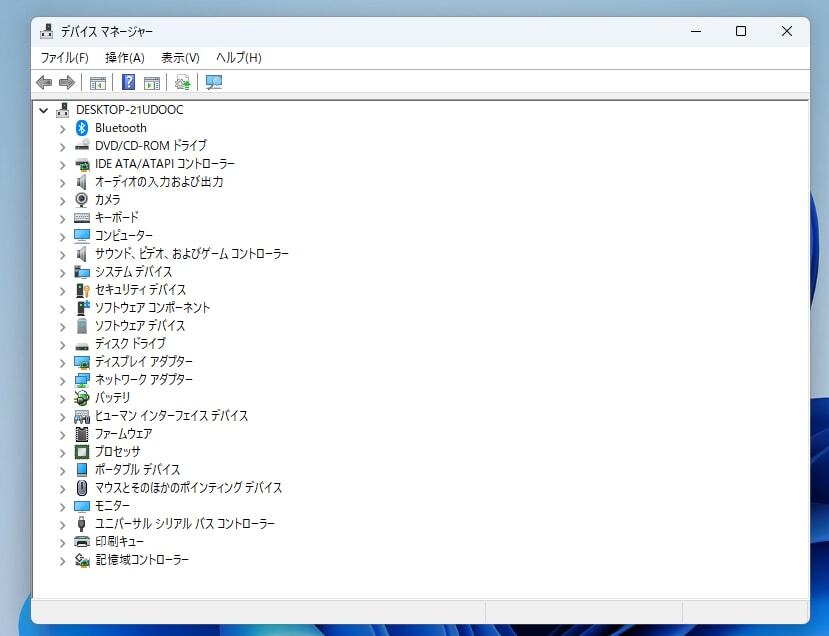This screenshot has height=636, width=829.
Task: Click the ディスク ドライブ icon
Action: [x=82, y=346]
